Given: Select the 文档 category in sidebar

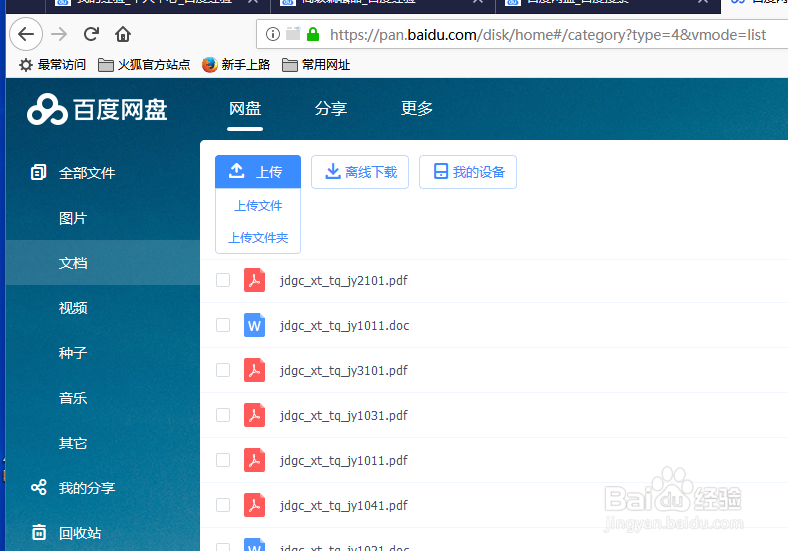Looking at the screenshot, I should [x=103, y=262].
